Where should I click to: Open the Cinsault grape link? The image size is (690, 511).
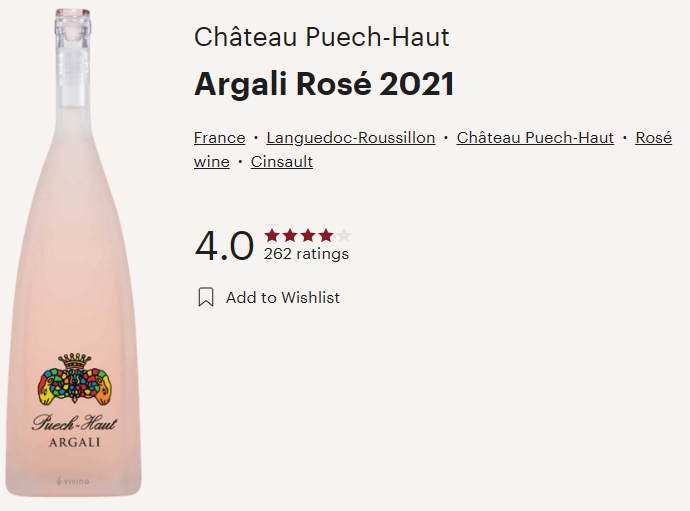pyautogui.click(x=282, y=162)
